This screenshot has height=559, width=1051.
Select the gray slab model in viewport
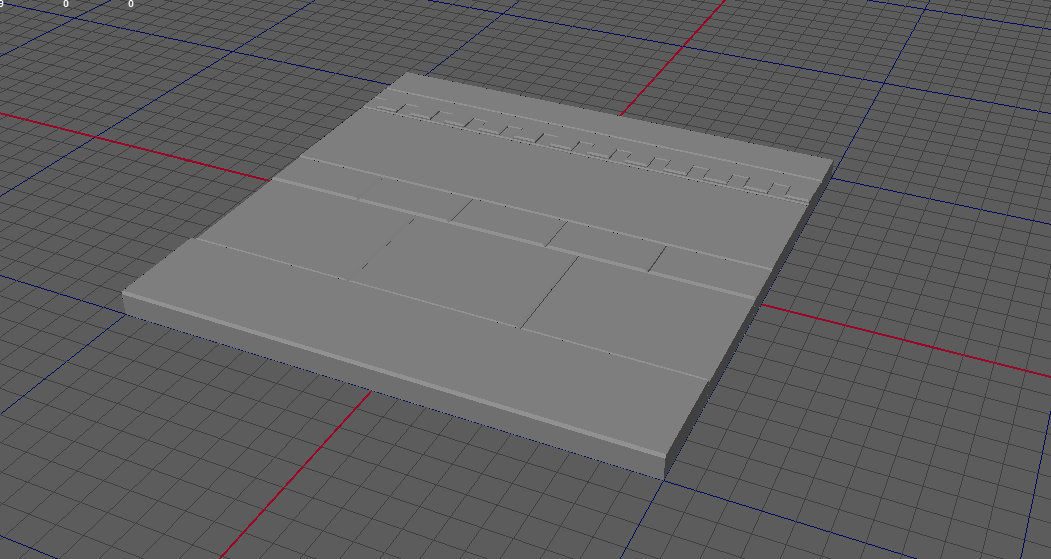click(x=477, y=275)
